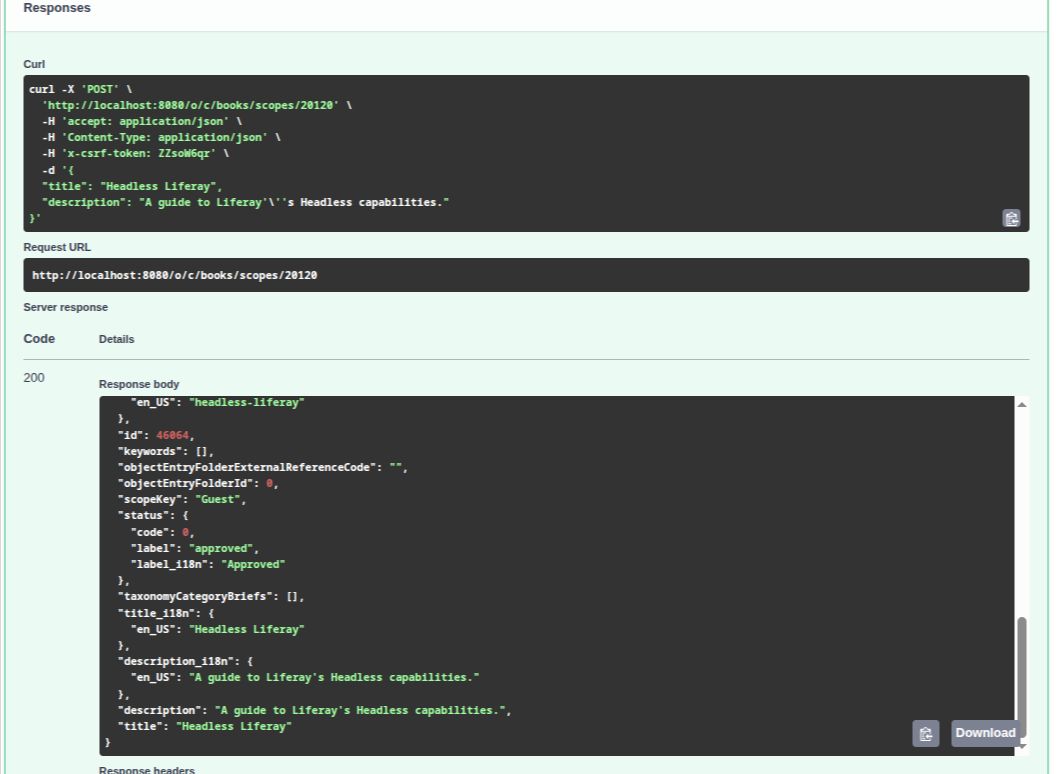Click the final "title": "Headless Liferay" response line

[x=205, y=727]
